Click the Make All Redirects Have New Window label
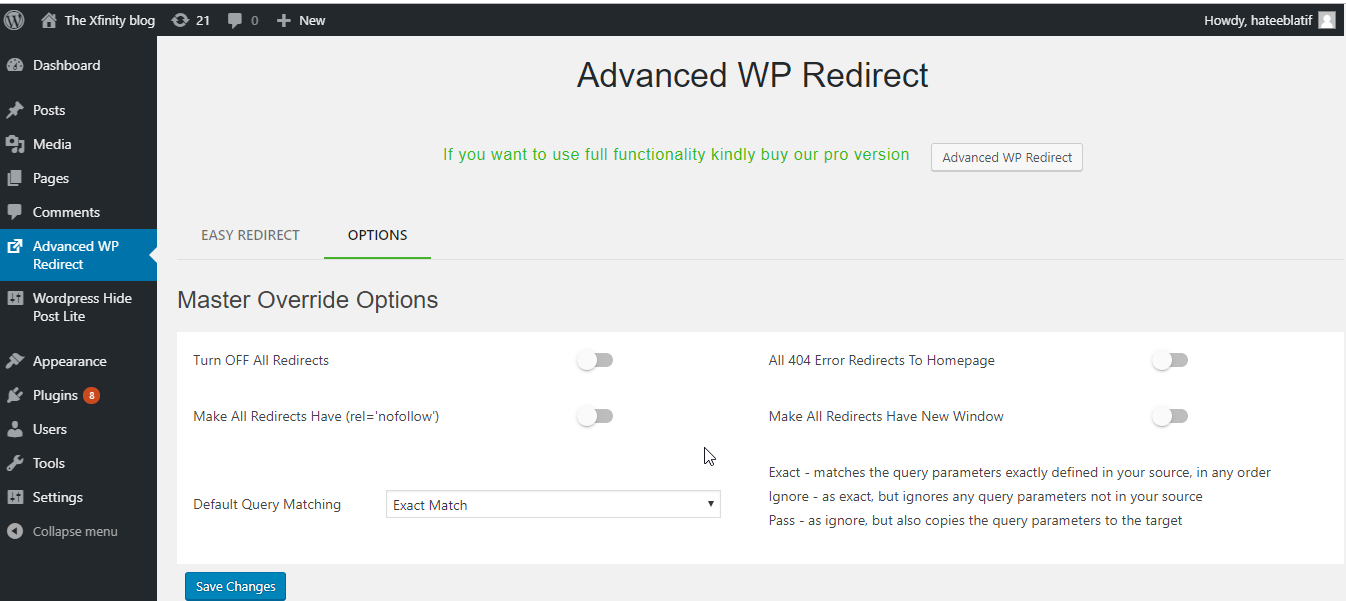 (x=886, y=416)
